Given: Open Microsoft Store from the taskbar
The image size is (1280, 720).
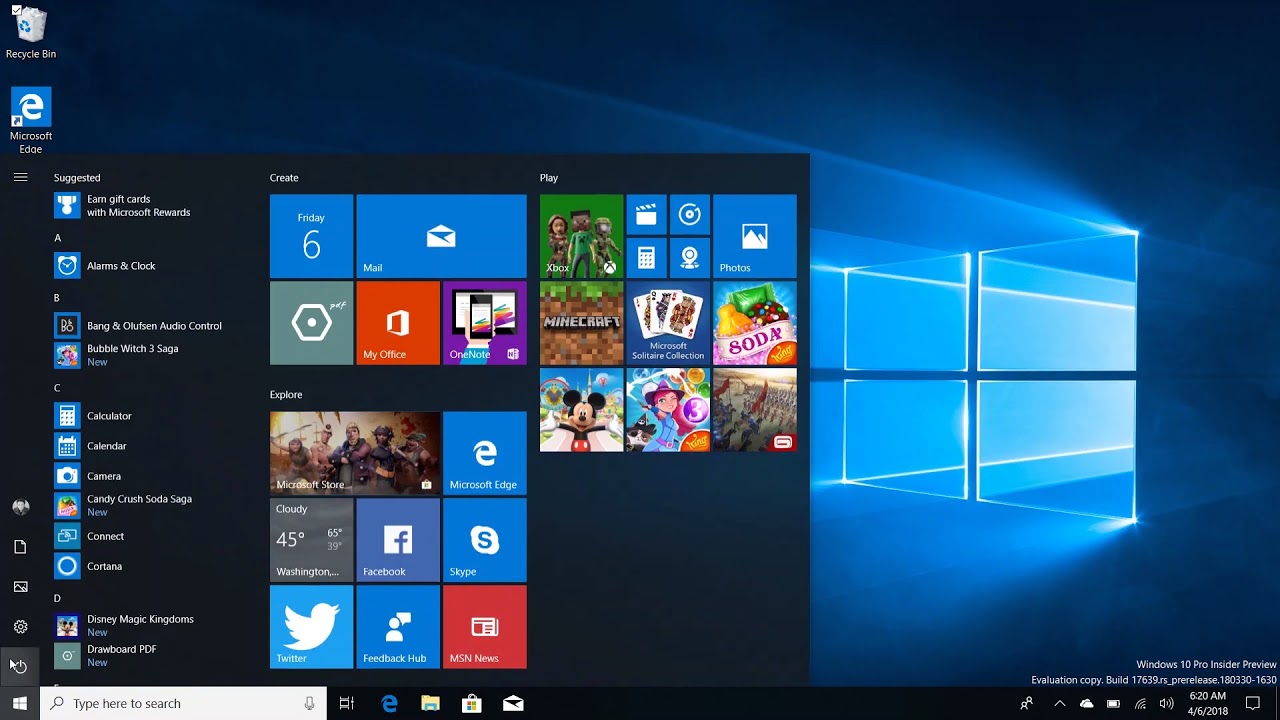Looking at the screenshot, I should [471, 703].
